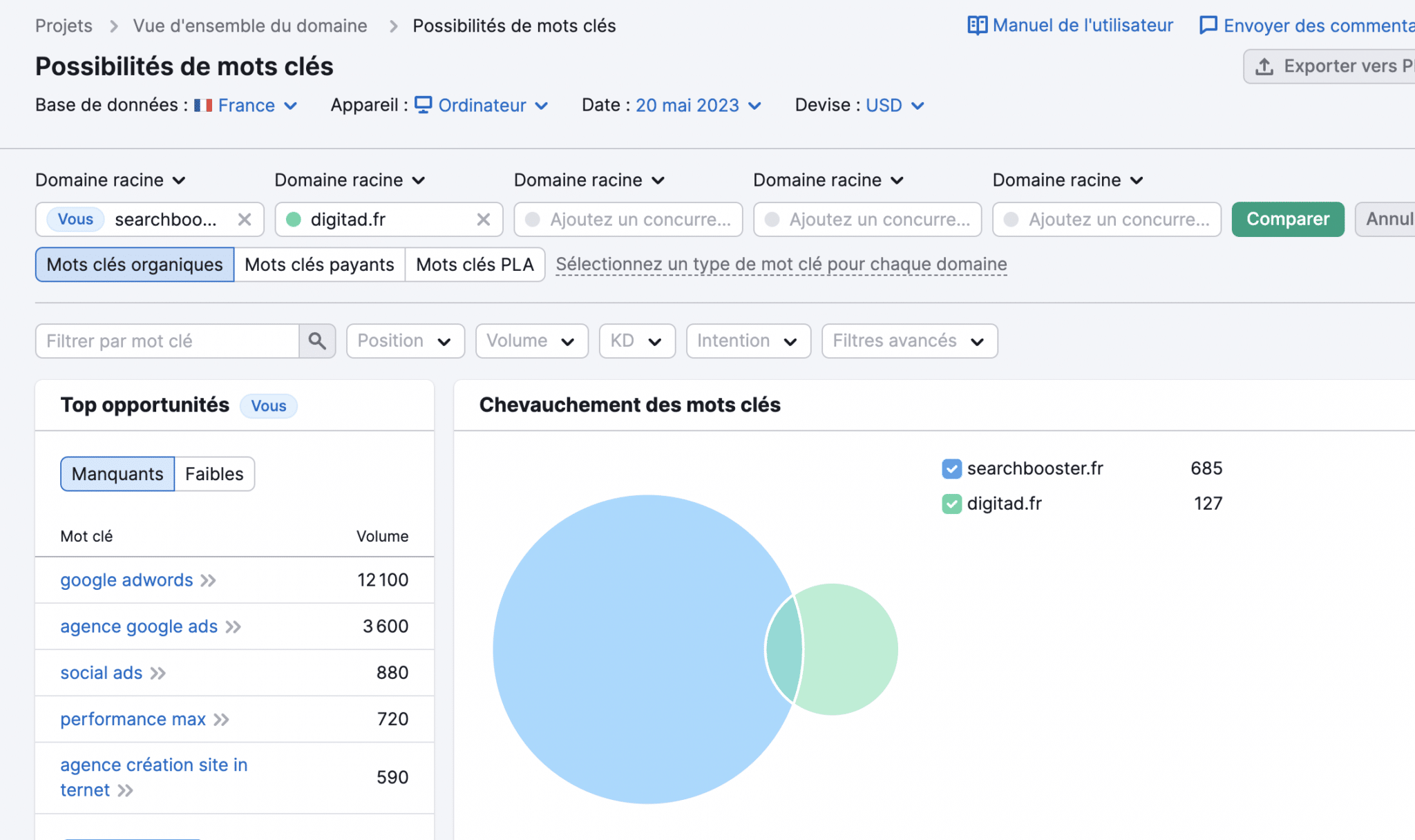The height and width of the screenshot is (840, 1415).
Task: Click breadcrumb arrow after Projets
Action: pos(113,26)
